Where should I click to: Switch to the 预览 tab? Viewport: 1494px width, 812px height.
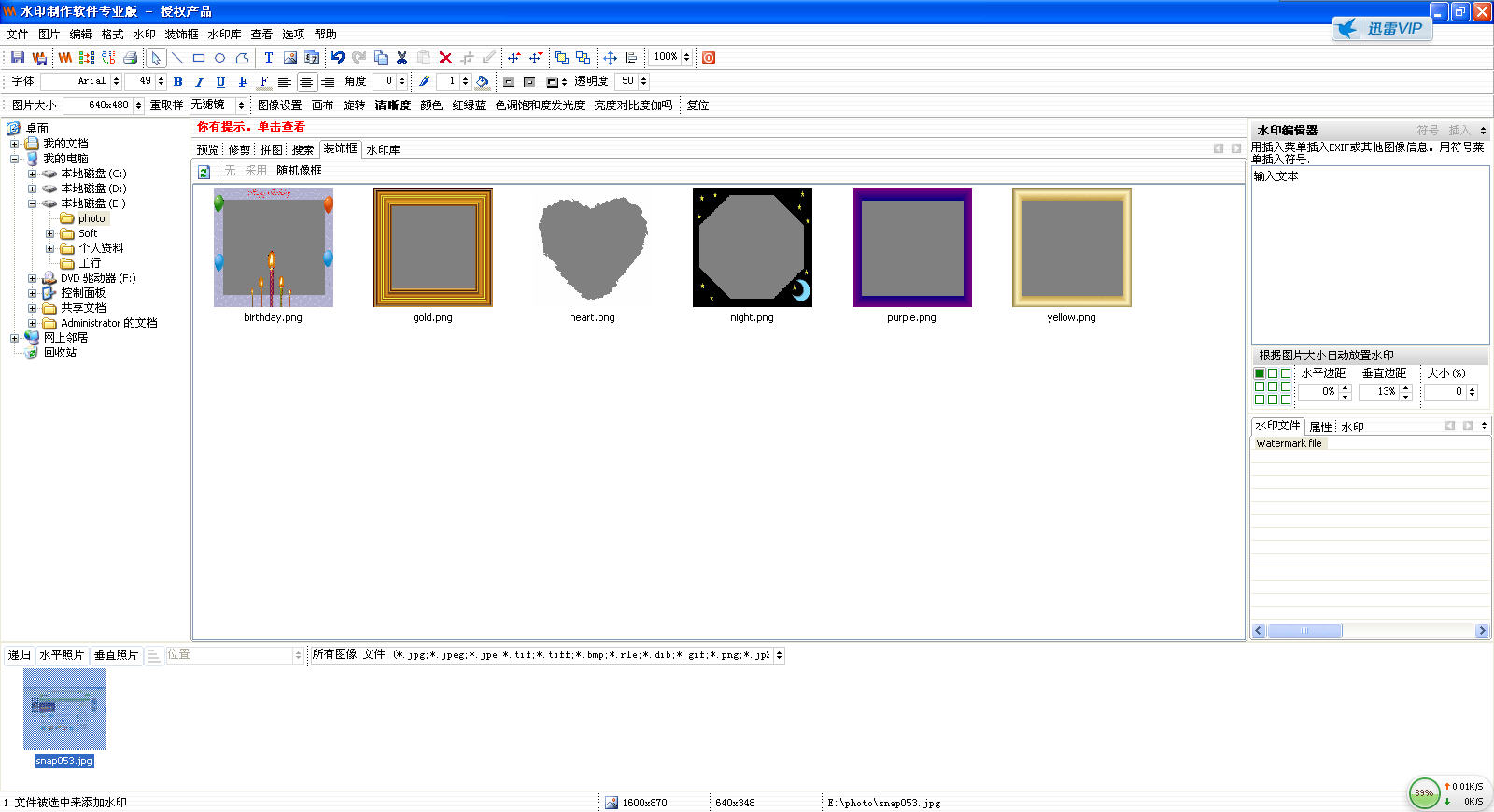pyautogui.click(x=207, y=149)
